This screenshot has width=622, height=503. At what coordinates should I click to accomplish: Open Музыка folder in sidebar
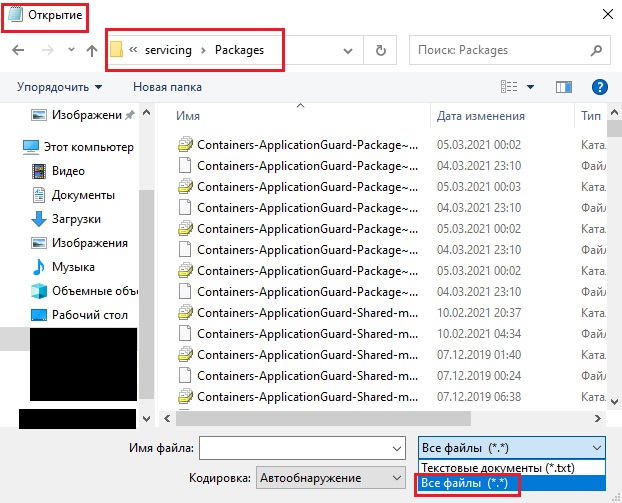[x=63, y=267]
